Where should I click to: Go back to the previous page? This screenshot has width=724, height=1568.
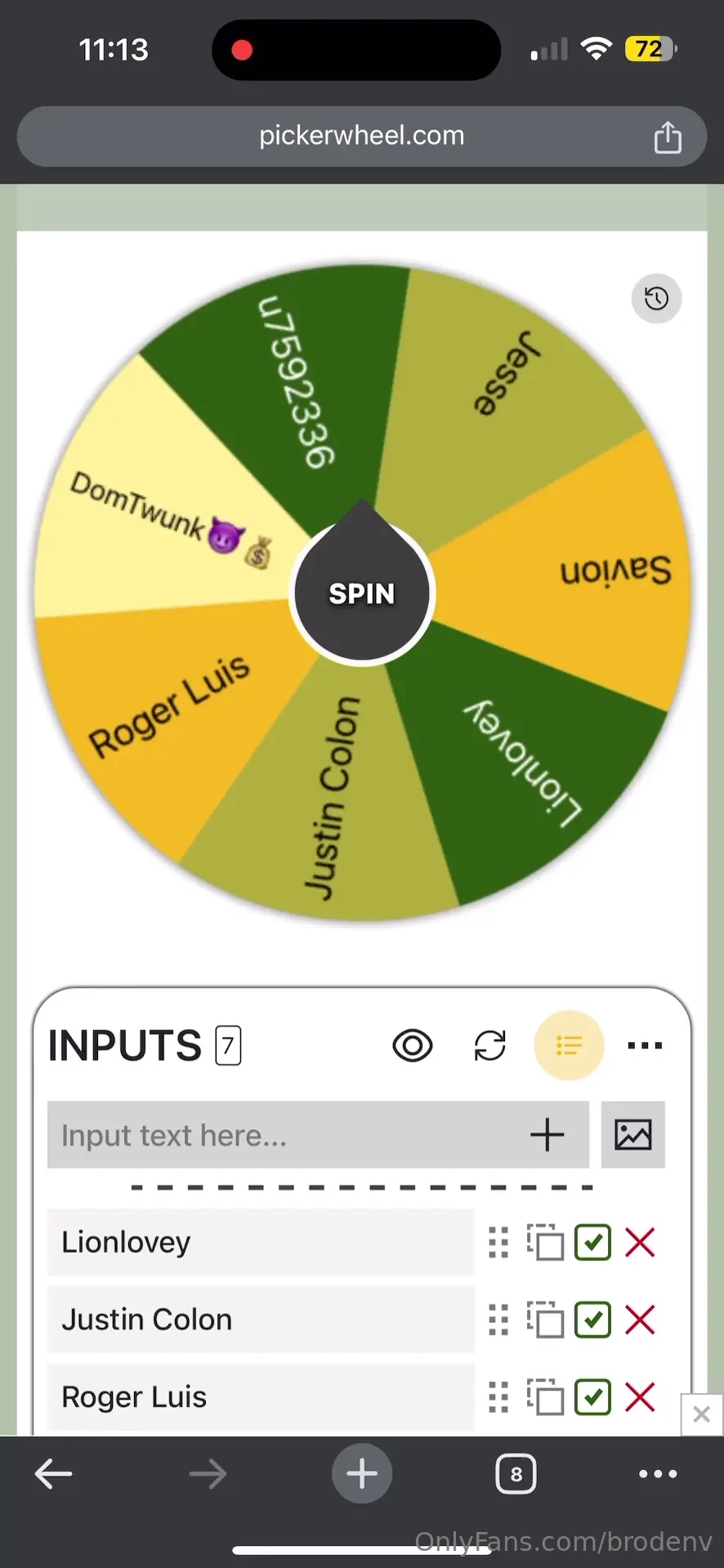(x=54, y=1474)
